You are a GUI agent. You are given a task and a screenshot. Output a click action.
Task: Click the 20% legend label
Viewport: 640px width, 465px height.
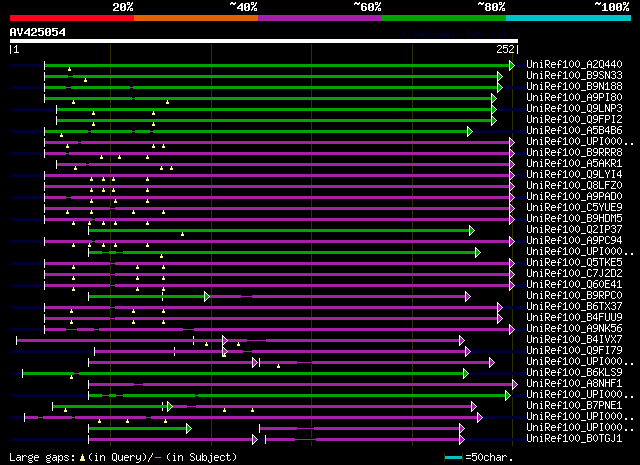pyautogui.click(x=123, y=7)
